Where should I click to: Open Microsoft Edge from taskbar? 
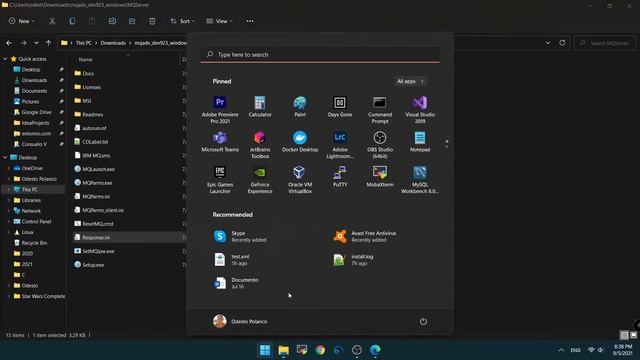(x=375, y=350)
